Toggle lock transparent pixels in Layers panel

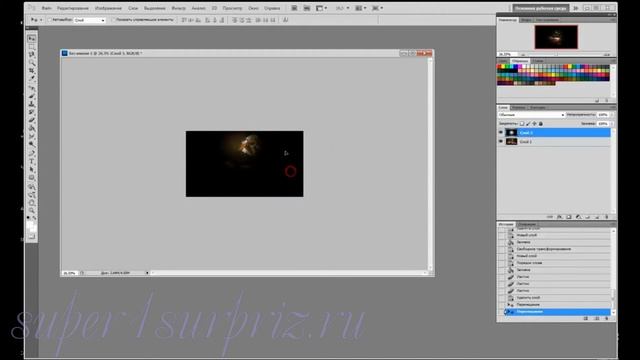pos(522,123)
